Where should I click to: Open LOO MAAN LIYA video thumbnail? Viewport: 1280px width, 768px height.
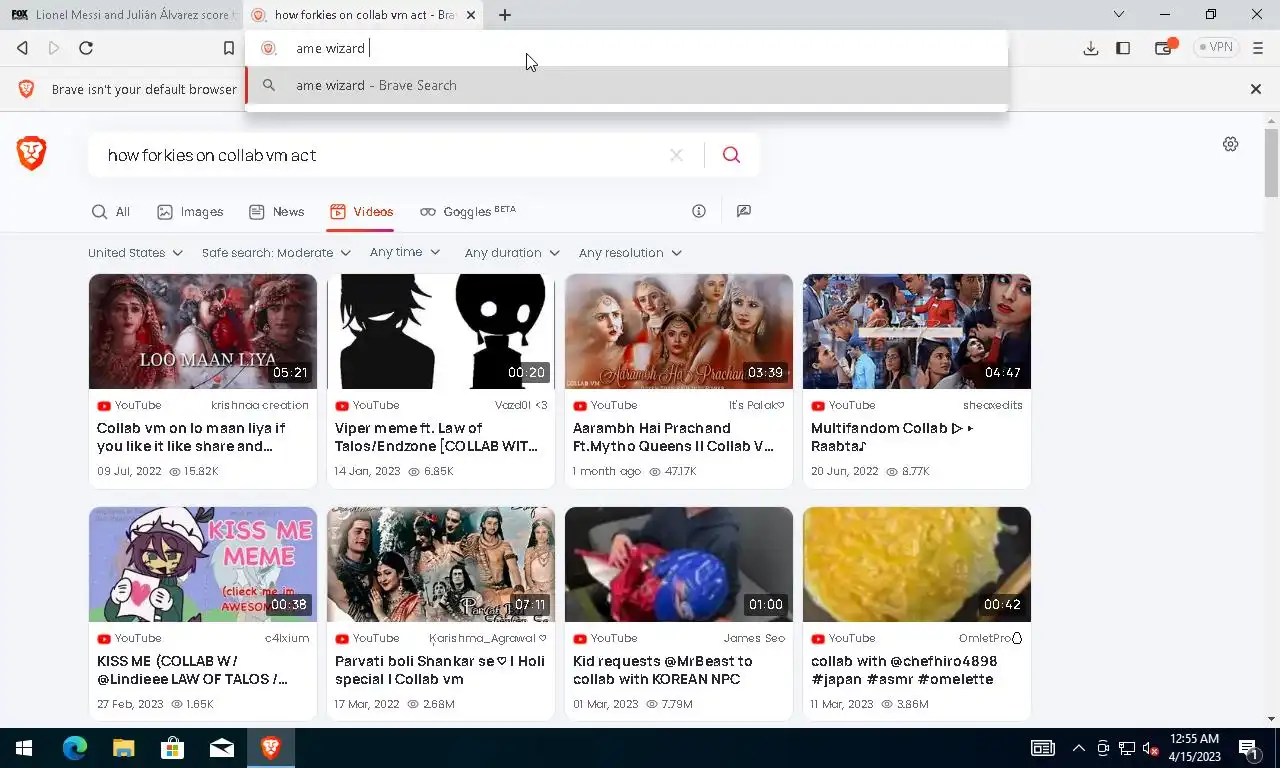203,331
